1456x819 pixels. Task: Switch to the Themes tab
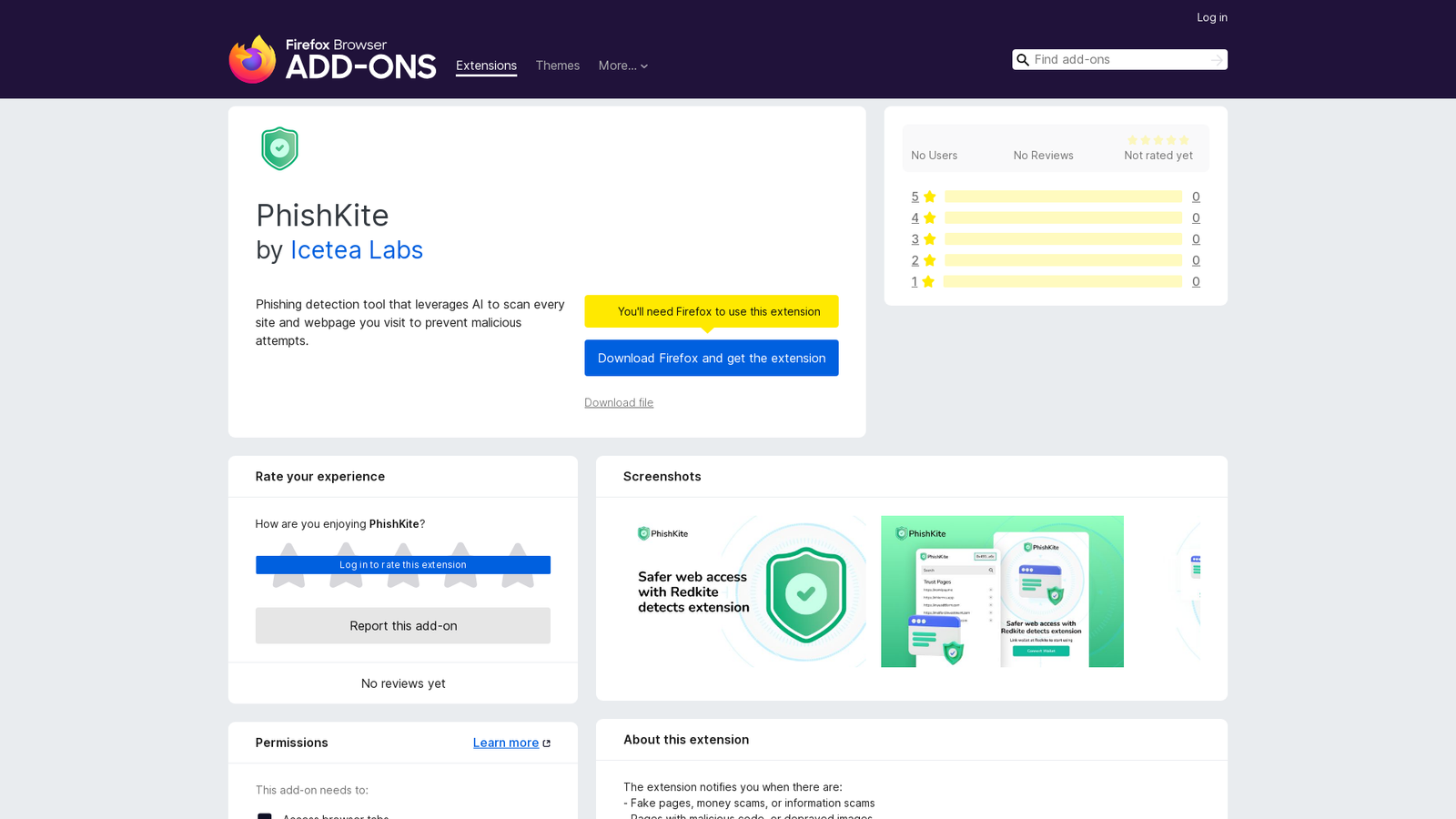[x=557, y=66]
